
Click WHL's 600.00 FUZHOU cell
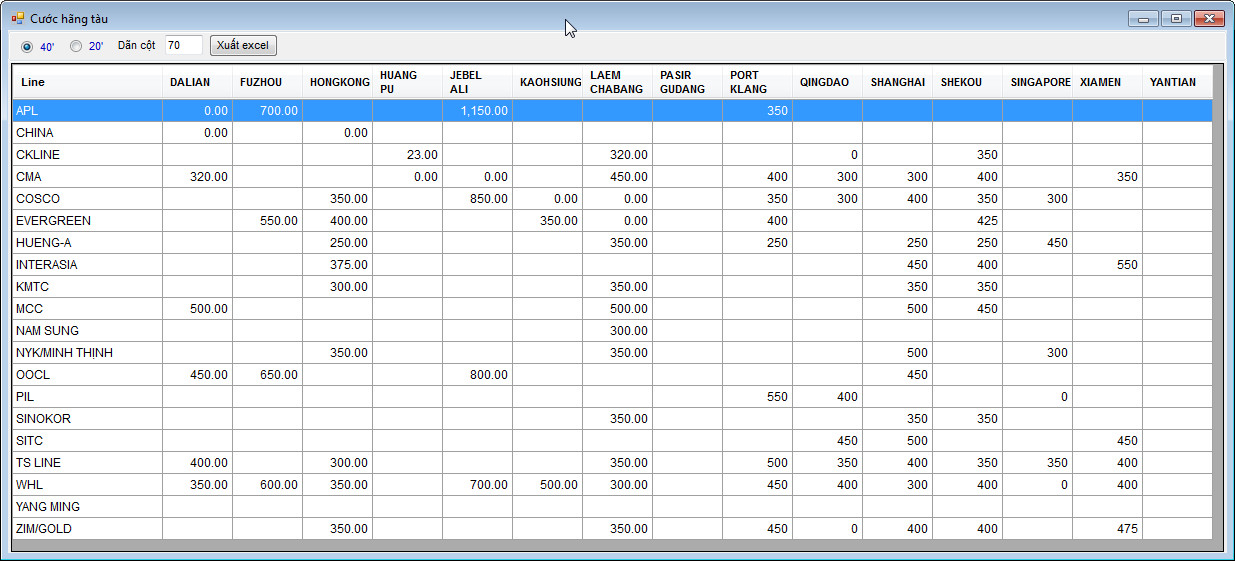pos(267,484)
